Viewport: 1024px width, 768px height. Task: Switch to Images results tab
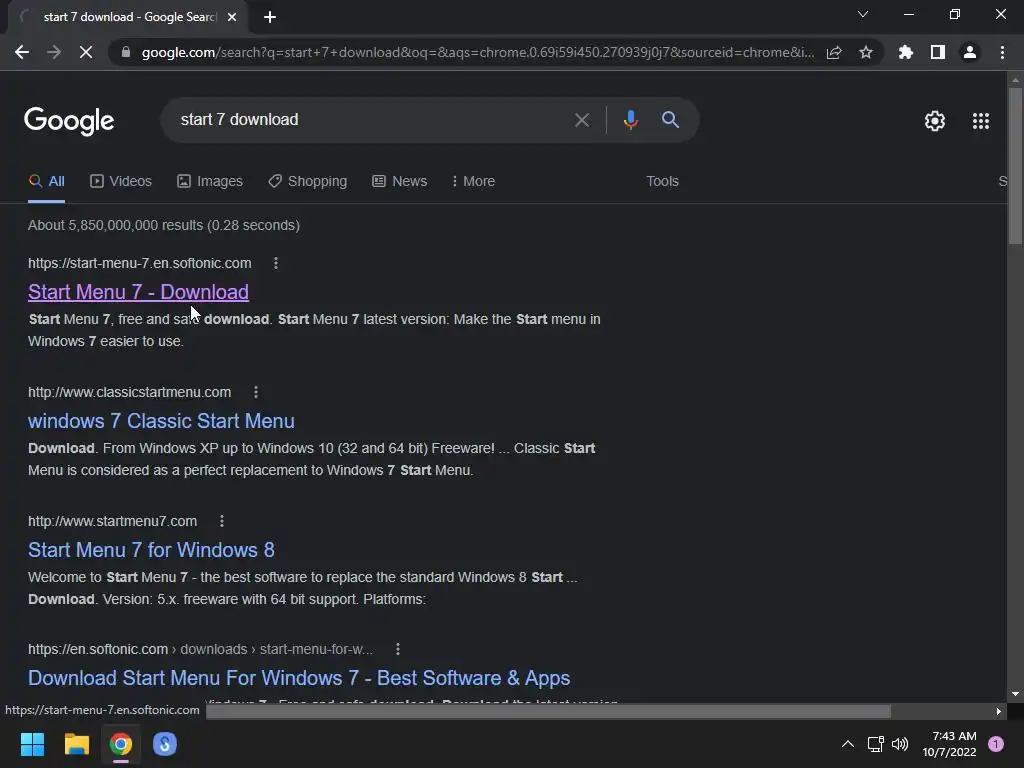click(210, 182)
